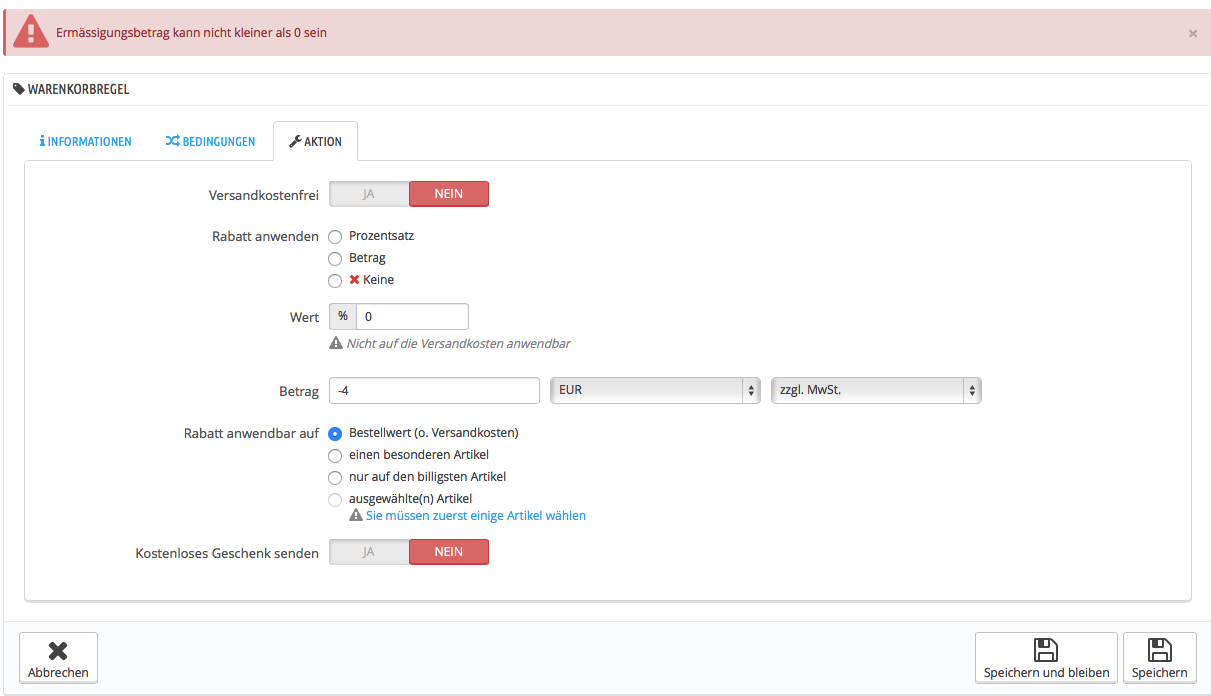The image size is (1211, 696).
Task: Click the X icon on Abbrechen
Action: click(58, 651)
